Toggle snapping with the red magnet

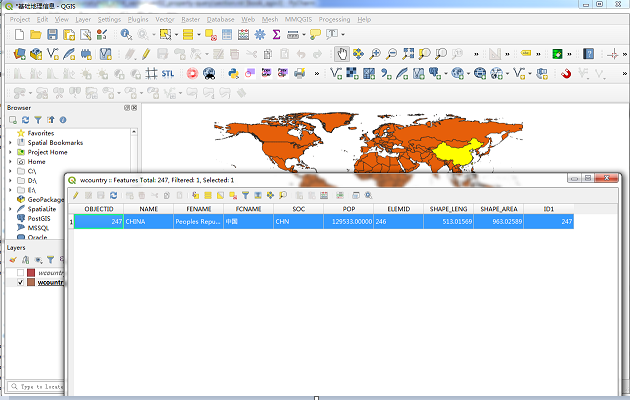tap(566, 73)
